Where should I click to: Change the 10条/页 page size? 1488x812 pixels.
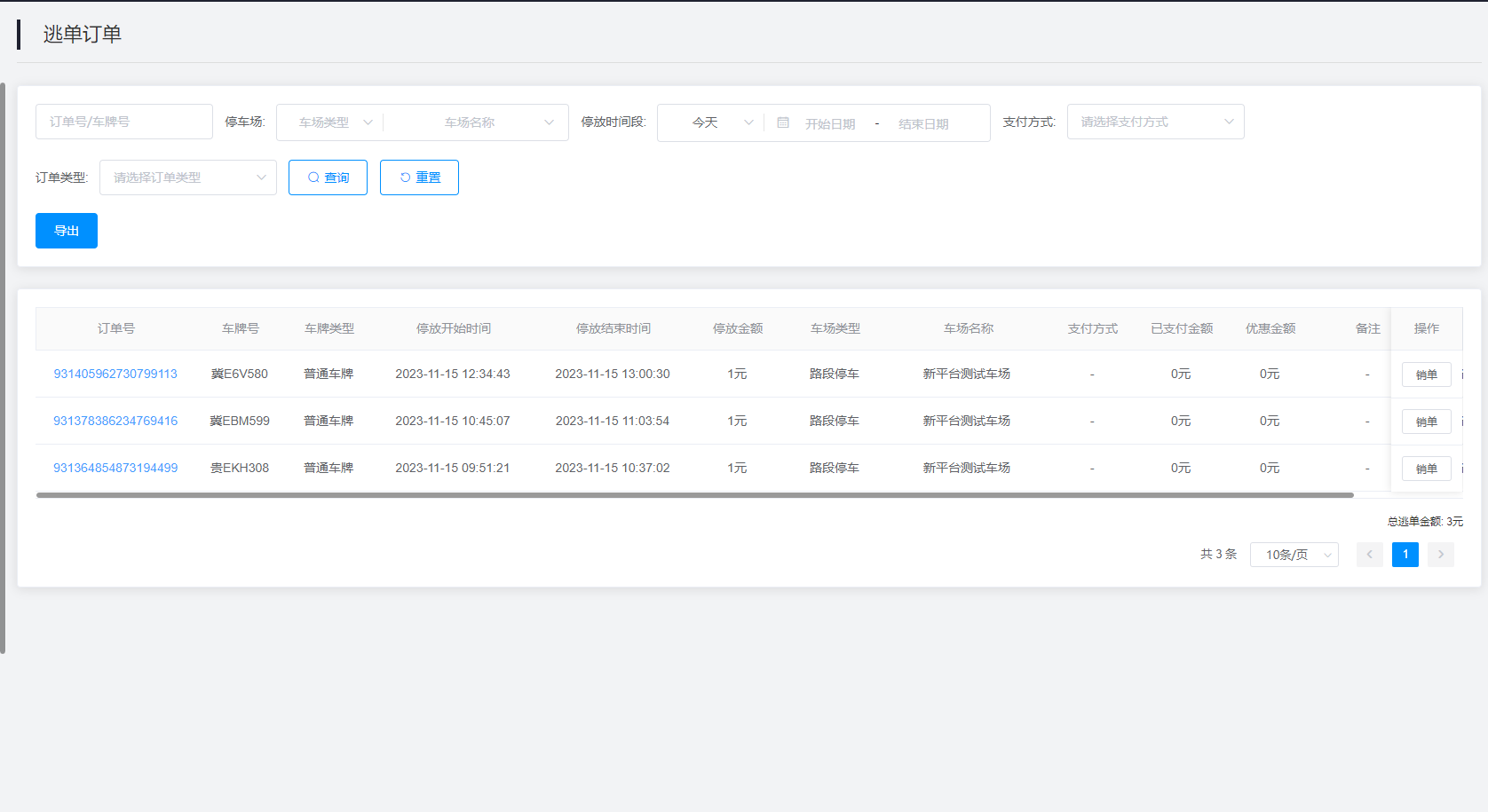click(1294, 555)
